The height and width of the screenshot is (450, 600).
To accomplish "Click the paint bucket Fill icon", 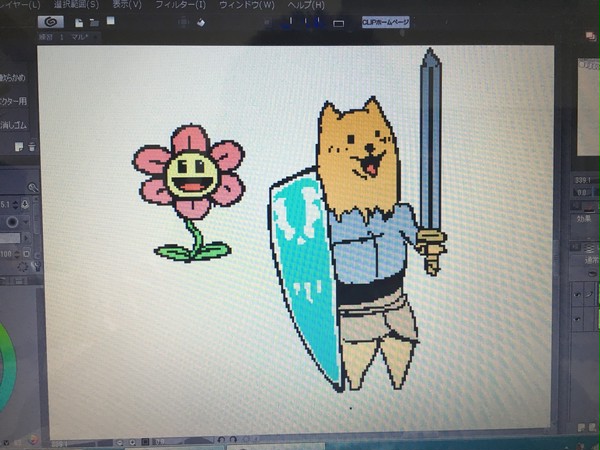I will click(x=201, y=23).
